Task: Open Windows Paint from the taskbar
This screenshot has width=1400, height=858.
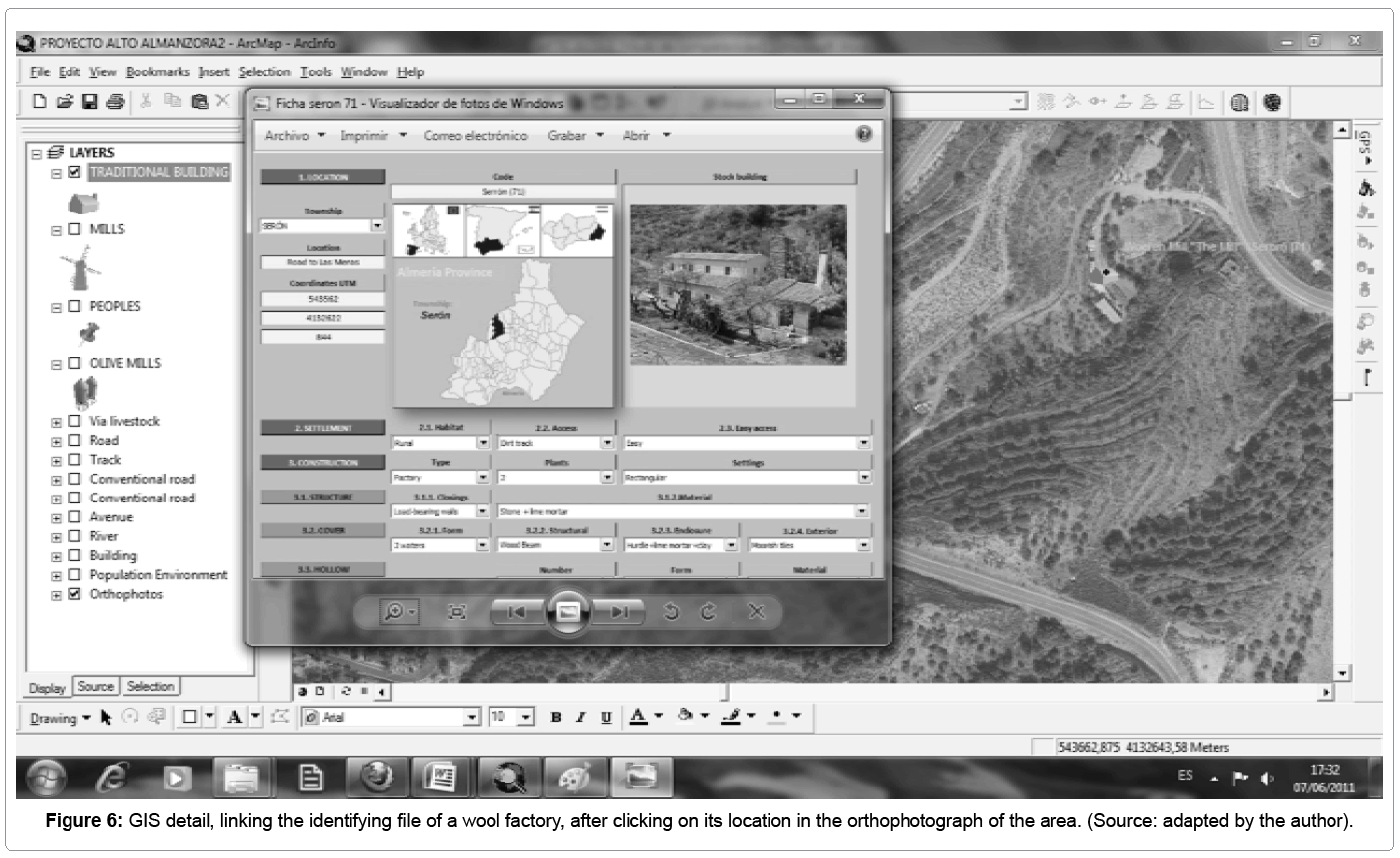Action: coord(574,778)
